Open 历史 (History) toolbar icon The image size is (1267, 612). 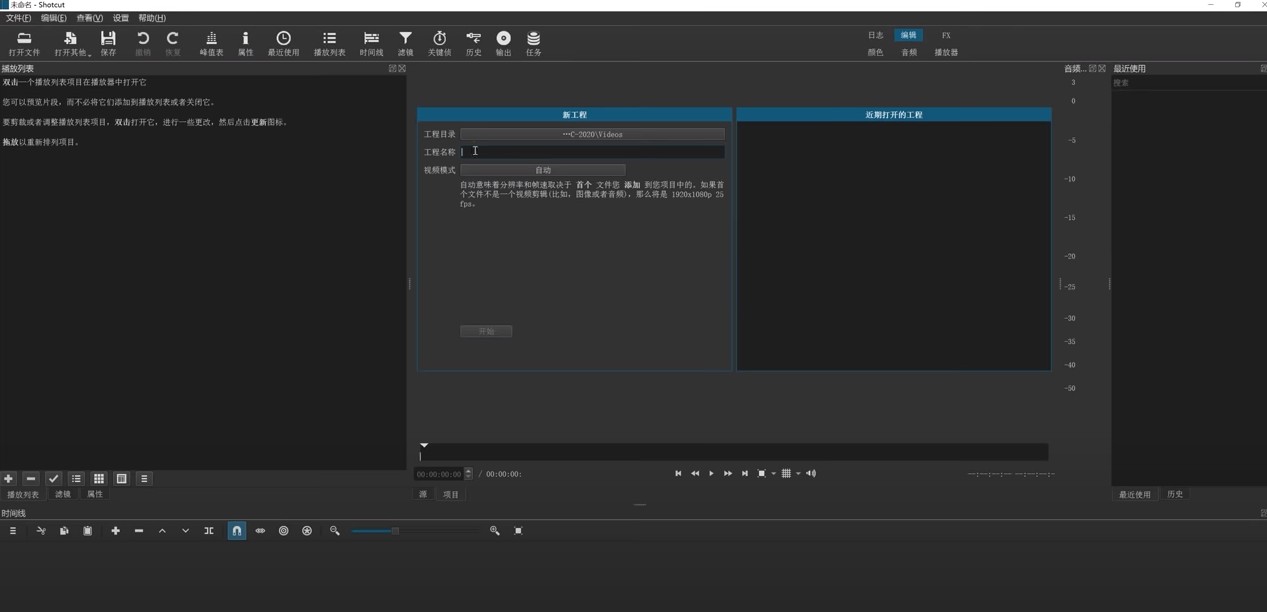473,43
